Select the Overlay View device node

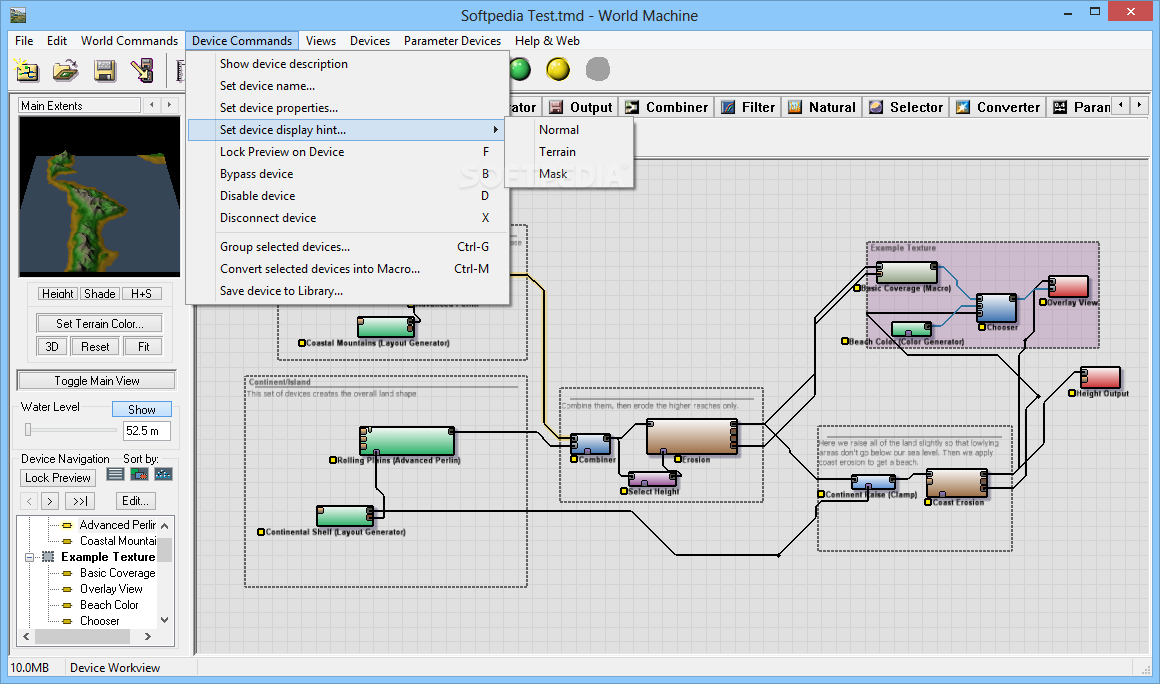[1068, 286]
